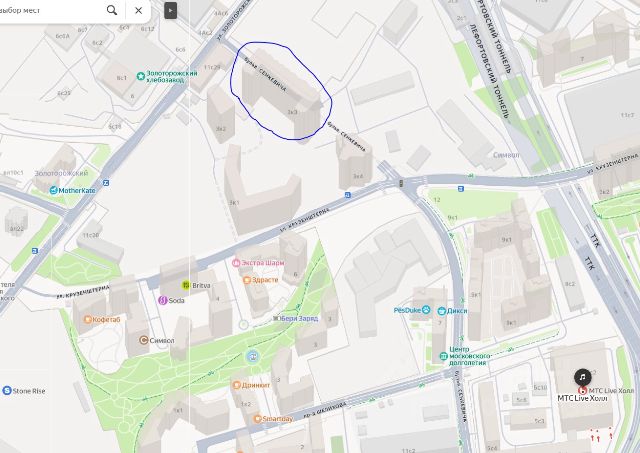Expand the collapsed side panel arrow
Image resolution: width=640 pixels, height=453 pixels.
(170, 10)
